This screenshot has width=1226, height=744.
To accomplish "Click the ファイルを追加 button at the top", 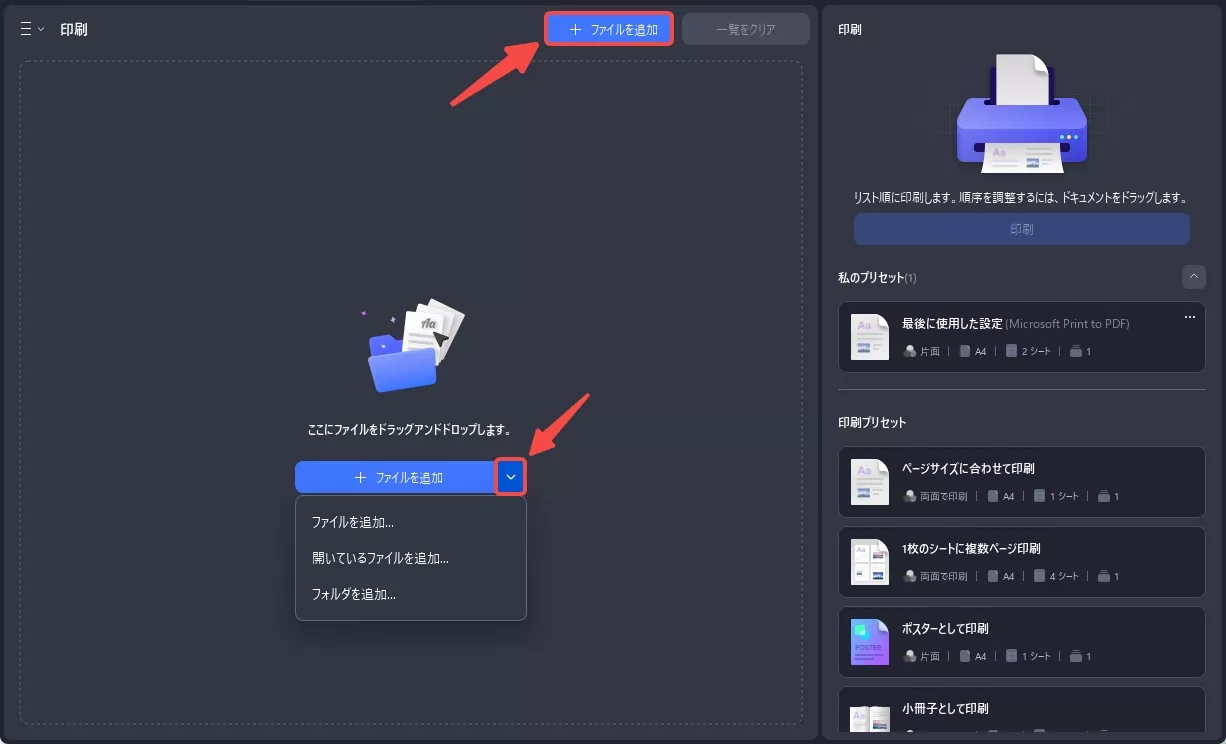I will coord(608,28).
